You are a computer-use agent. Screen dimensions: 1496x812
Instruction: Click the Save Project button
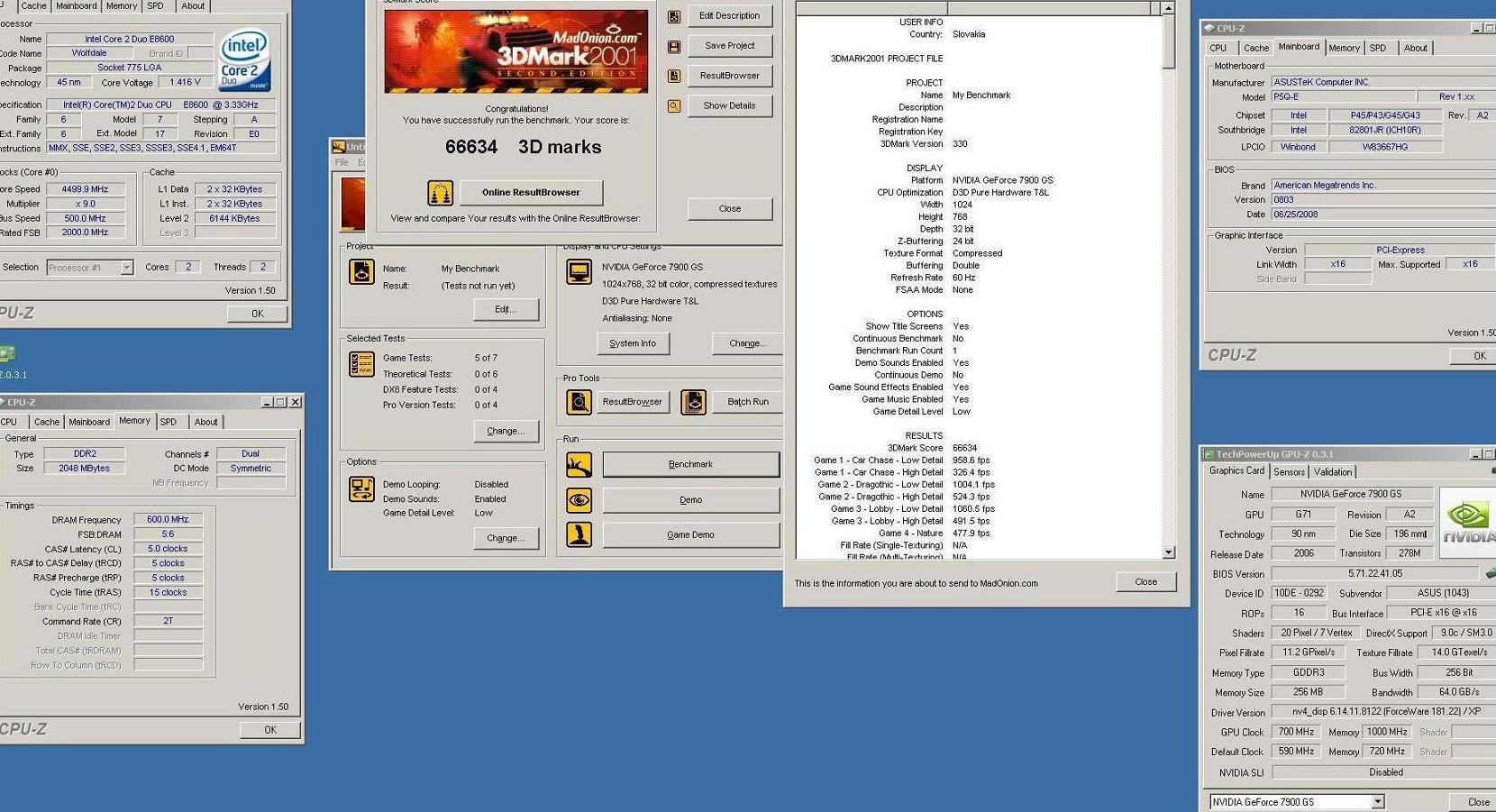(x=729, y=46)
